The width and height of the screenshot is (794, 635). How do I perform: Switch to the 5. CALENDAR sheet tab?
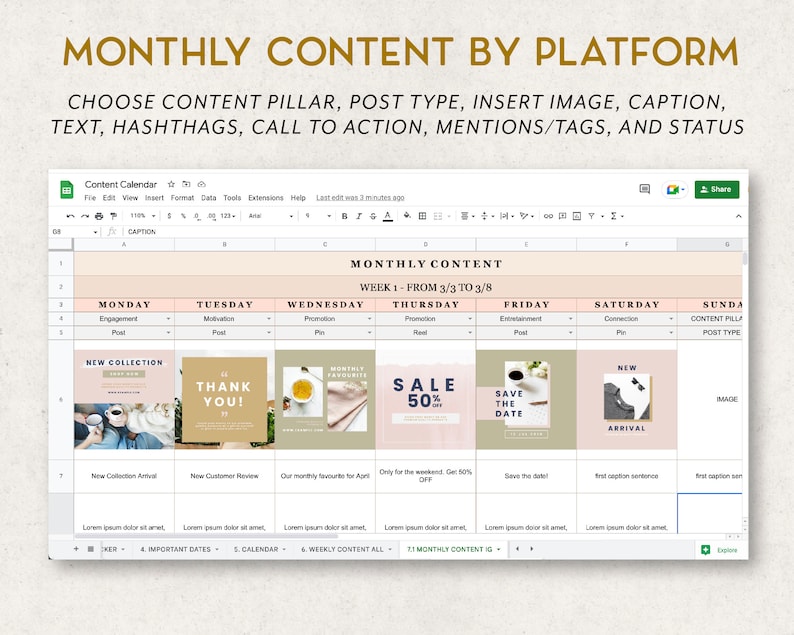pos(256,549)
